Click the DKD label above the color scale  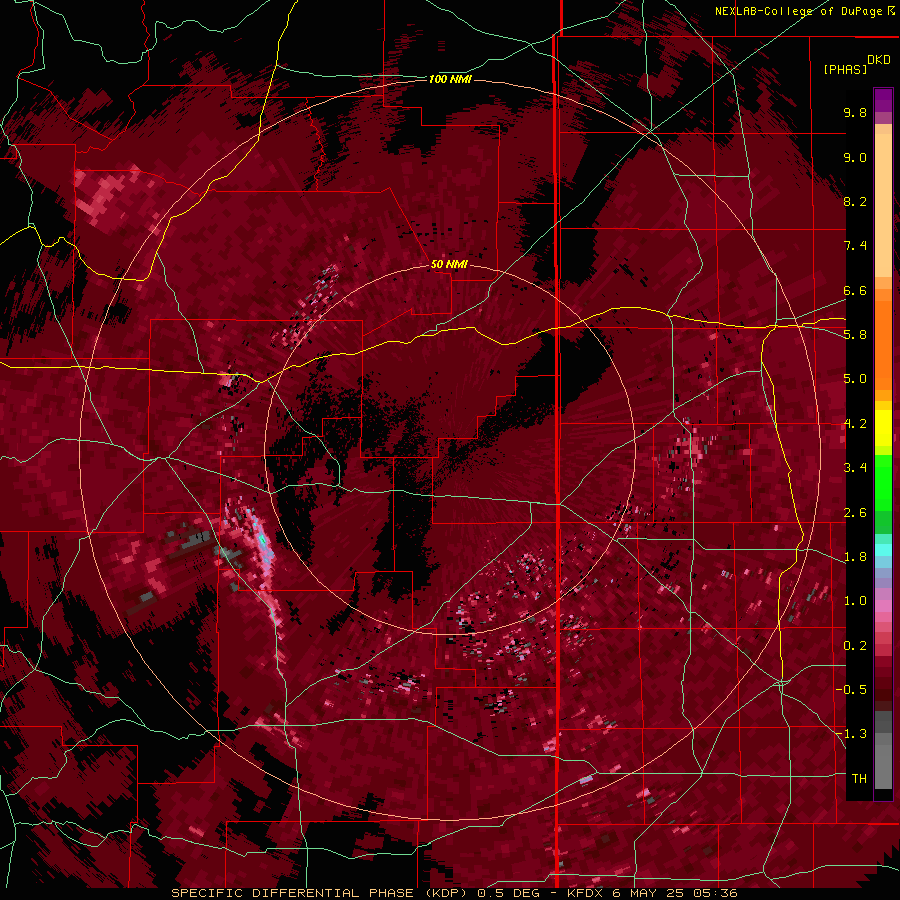[x=879, y=60]
